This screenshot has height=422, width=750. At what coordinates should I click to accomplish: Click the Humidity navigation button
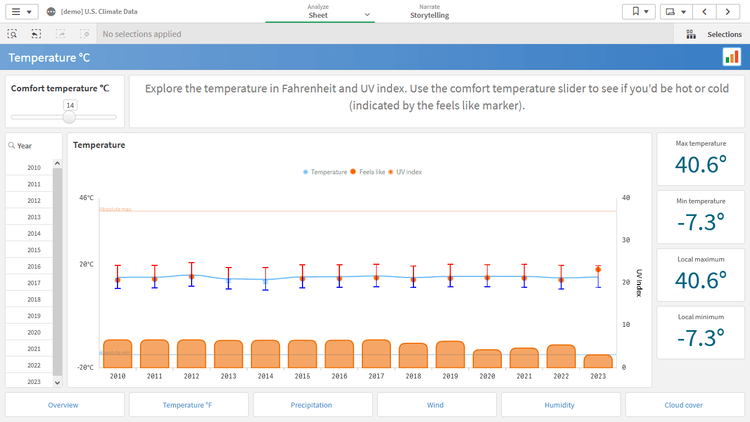[559, 405]
